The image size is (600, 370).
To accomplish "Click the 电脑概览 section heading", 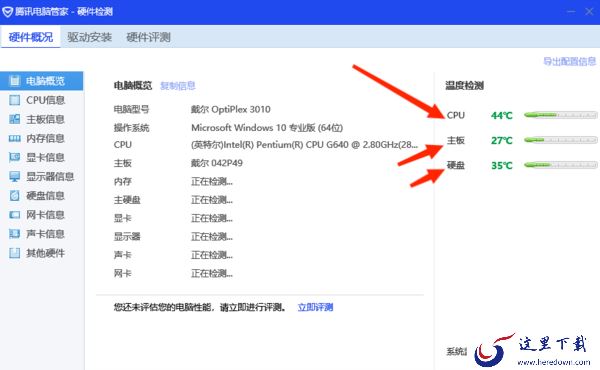I will pyautogui.click(x=133, y=85).
